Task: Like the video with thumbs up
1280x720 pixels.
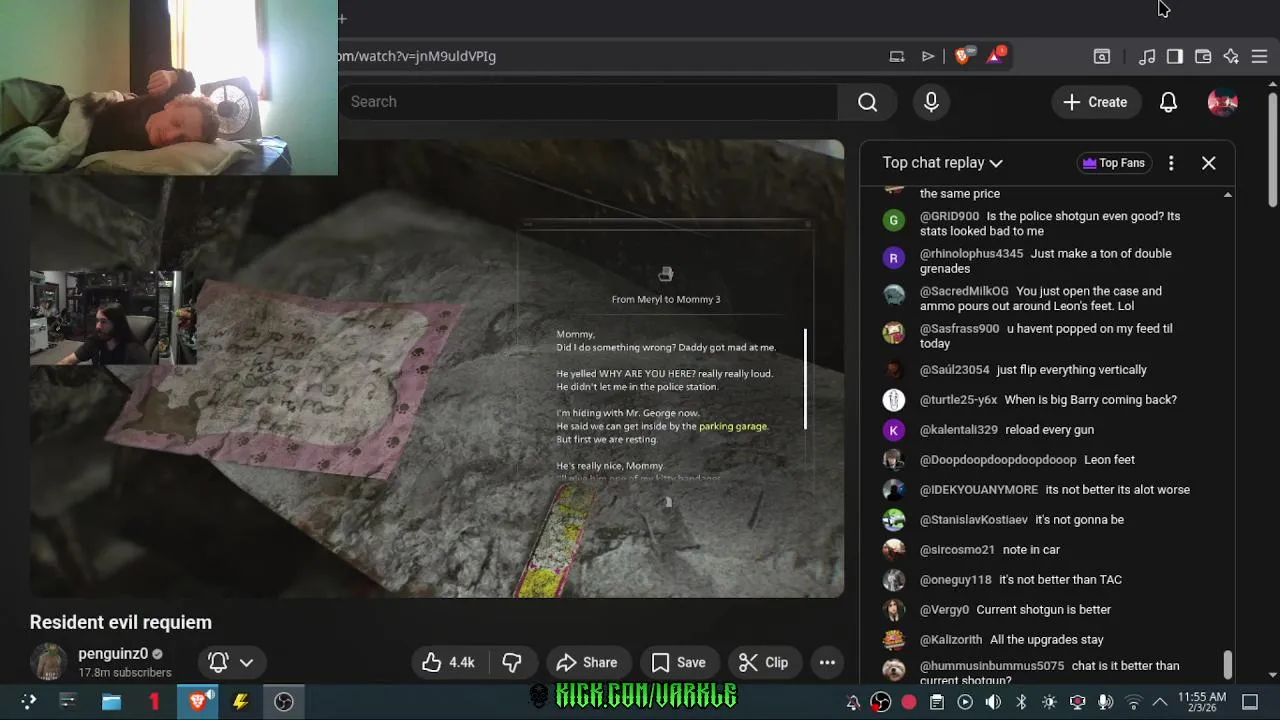Action: click(x=448, y=662)
